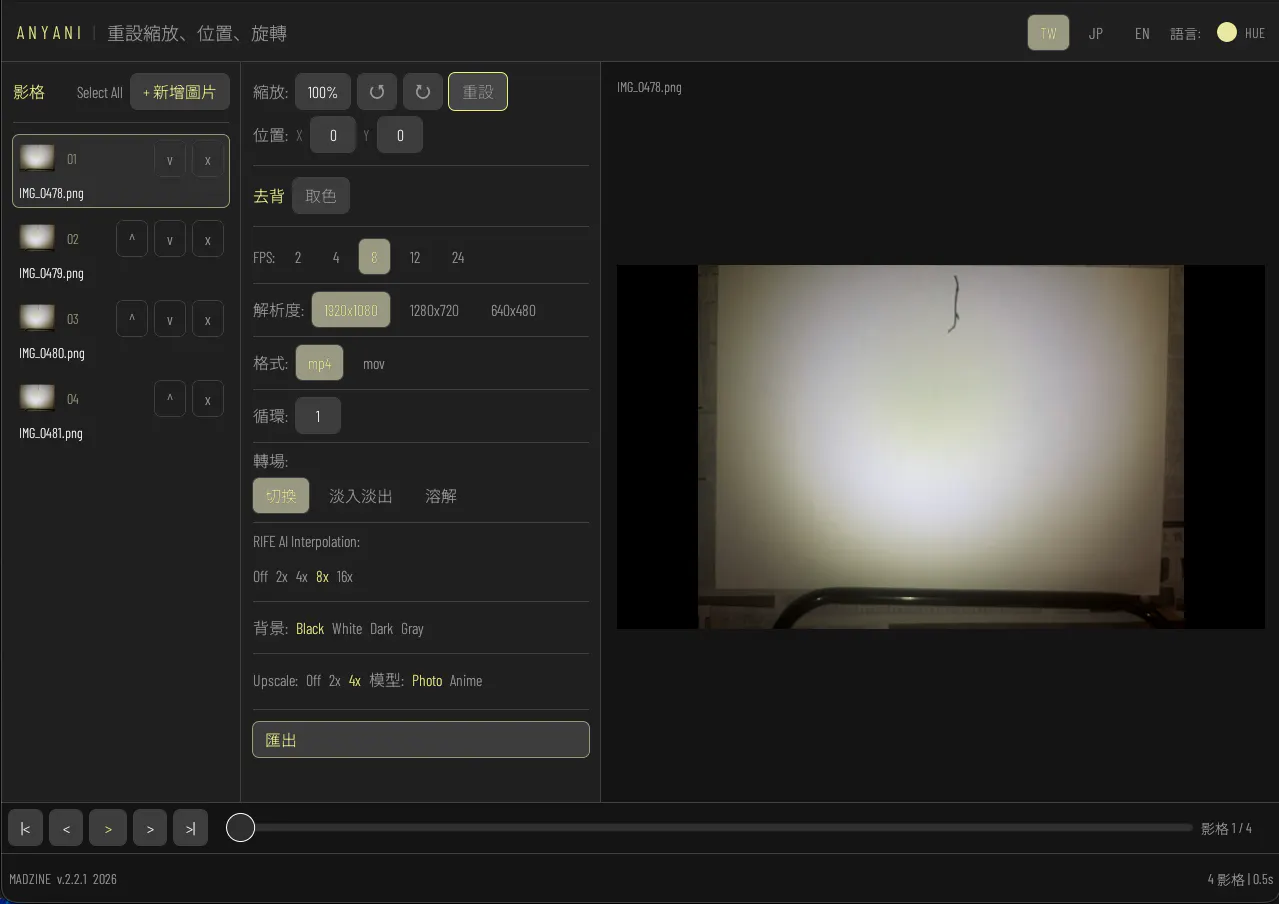
Task: Set Upscale to 2x
Action: (335, 680)
